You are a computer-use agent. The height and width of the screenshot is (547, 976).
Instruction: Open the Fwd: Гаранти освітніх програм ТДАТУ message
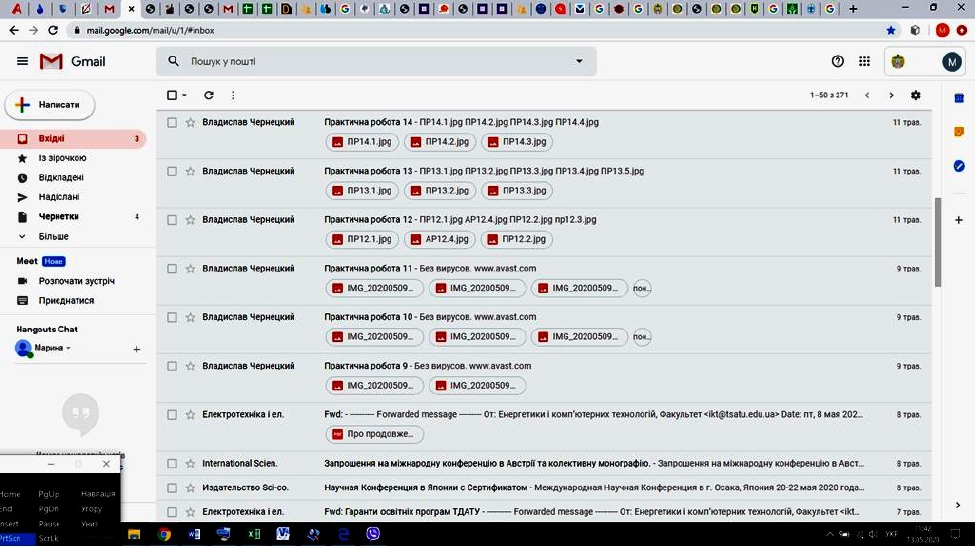click(x=544, y=512)
